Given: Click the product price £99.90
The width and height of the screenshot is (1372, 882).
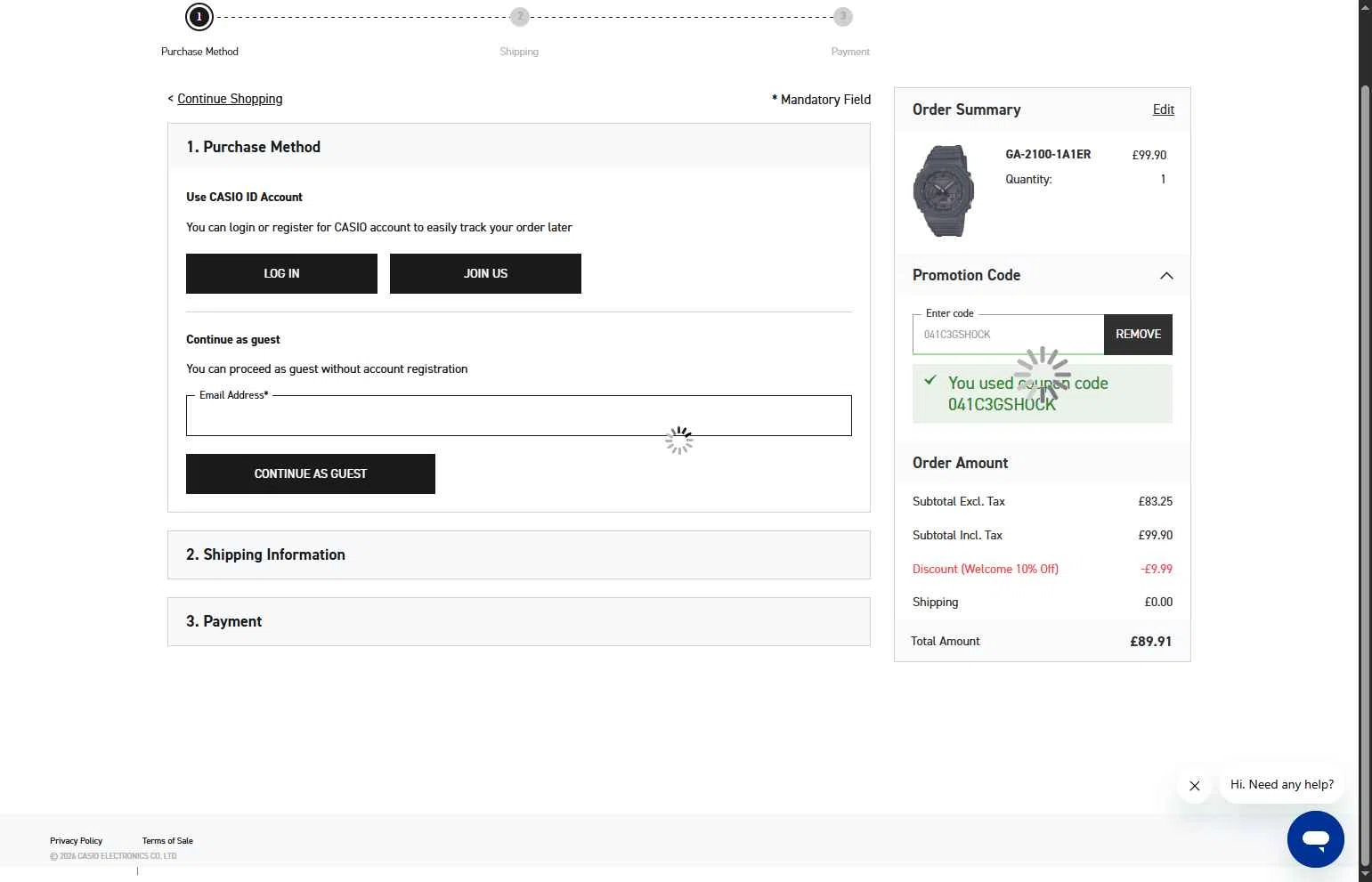Looking at the screenshot, I should point(1149,155).
